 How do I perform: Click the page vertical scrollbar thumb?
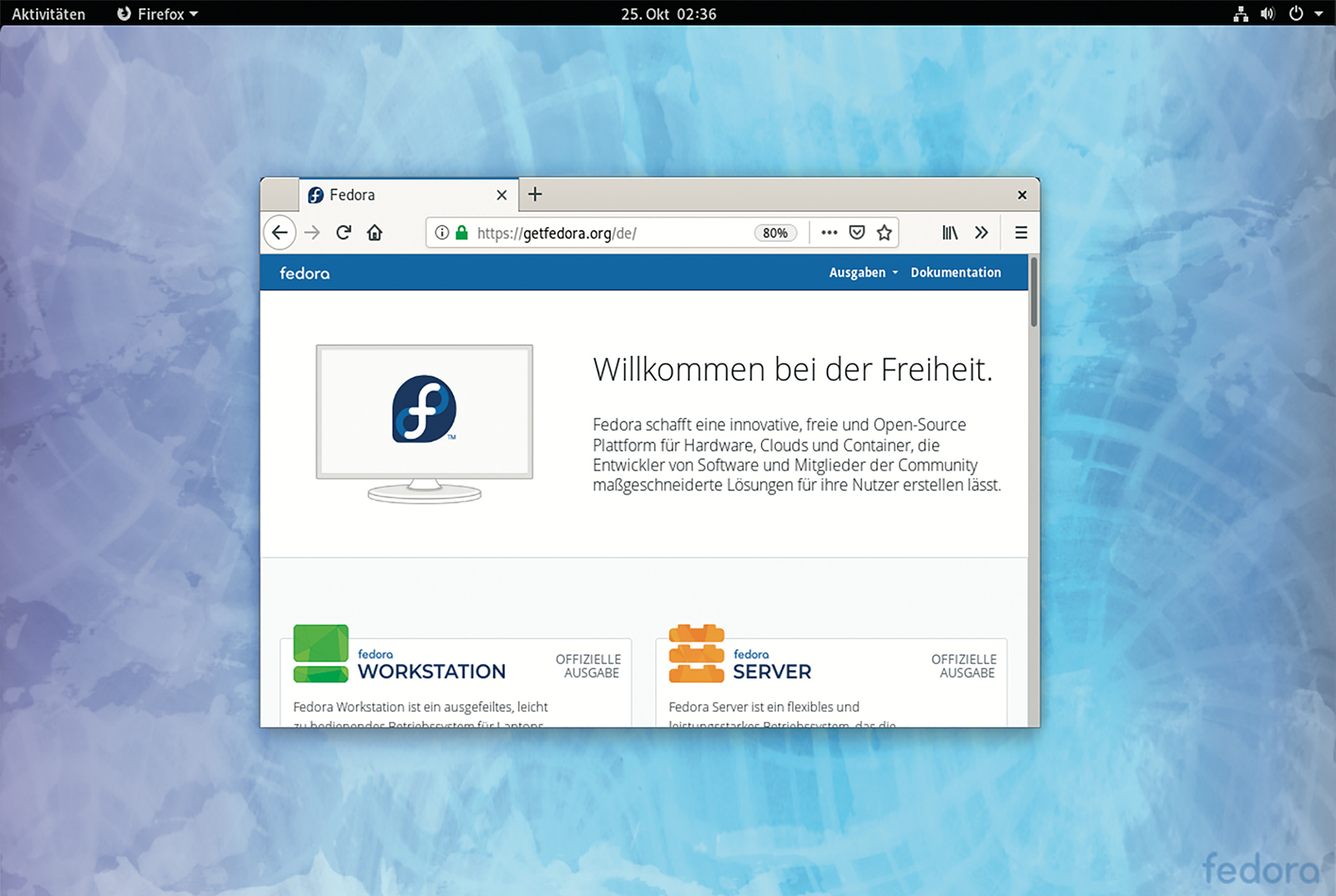point(1034,291)
